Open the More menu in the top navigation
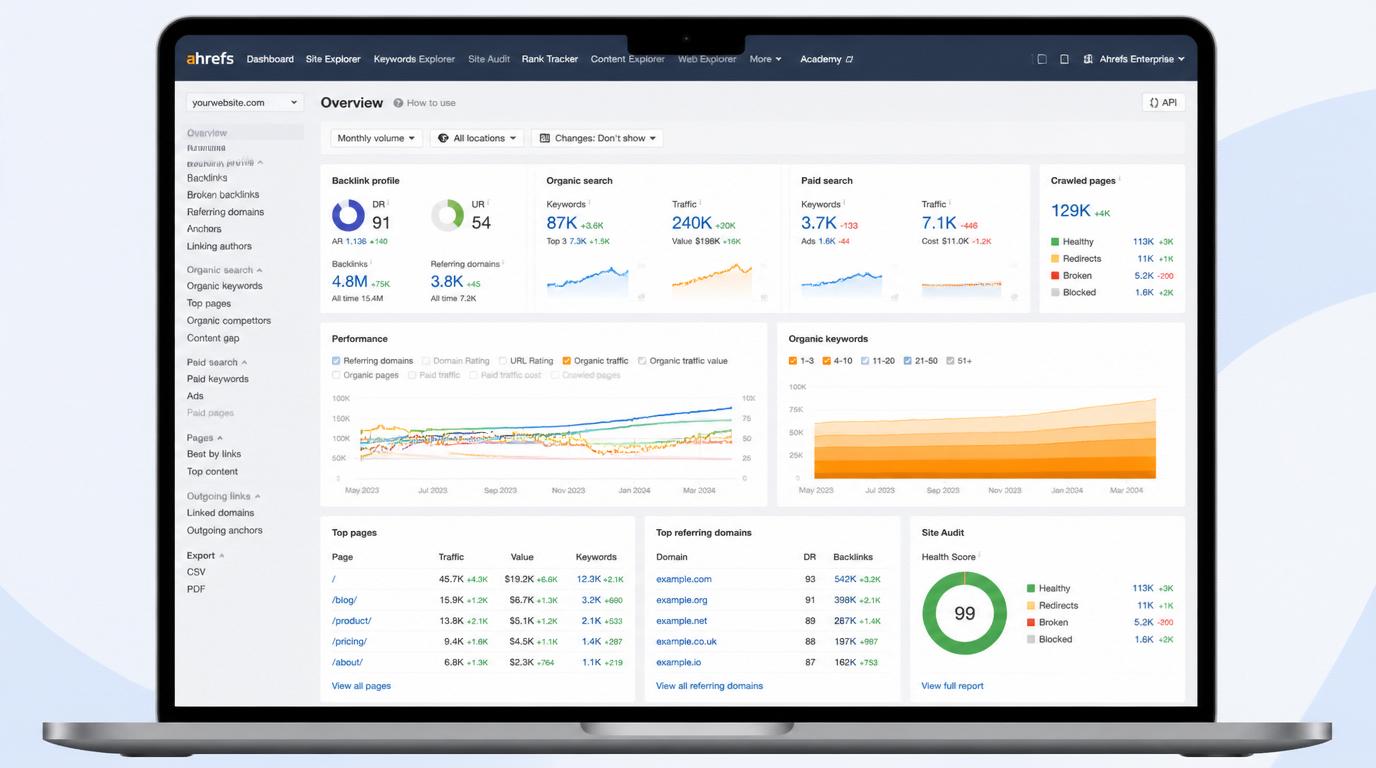This screenshot has width=1376, height=768. [765, 59]
